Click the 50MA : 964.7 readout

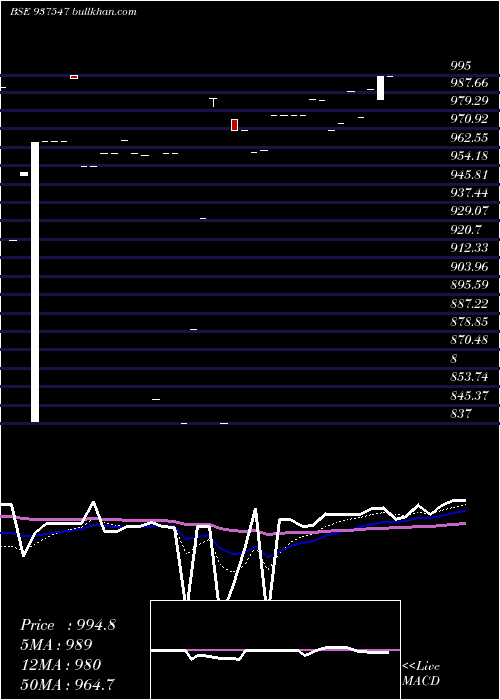[67, 684]
